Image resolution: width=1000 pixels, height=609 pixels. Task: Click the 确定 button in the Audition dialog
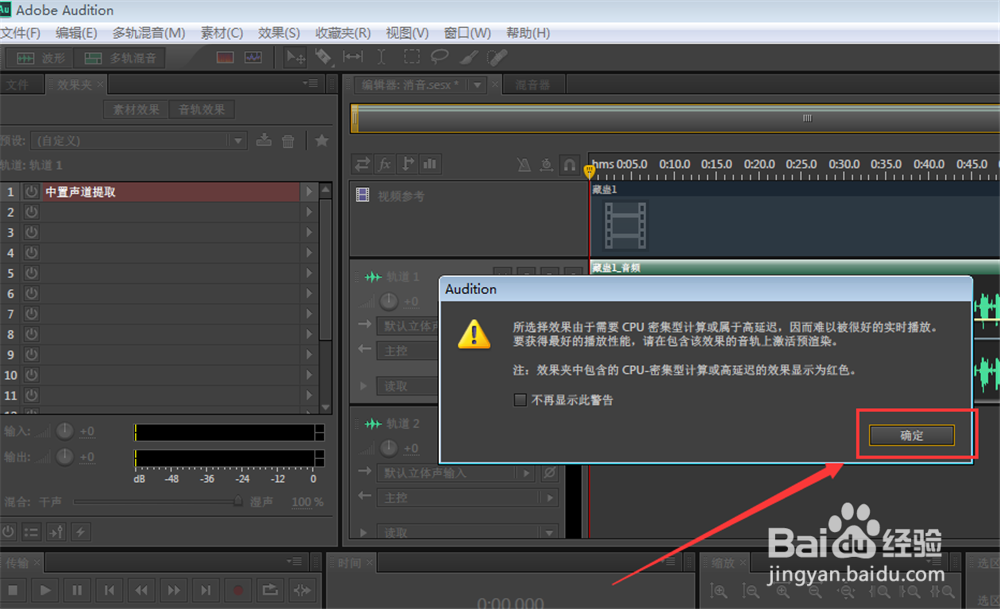point(911,436)
